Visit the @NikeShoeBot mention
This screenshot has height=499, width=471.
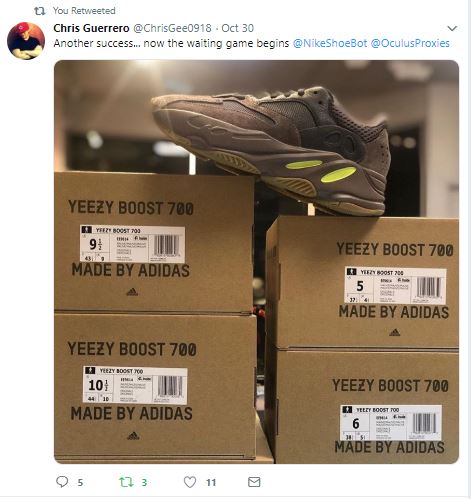pyautogui.click(x=330, y=43)
